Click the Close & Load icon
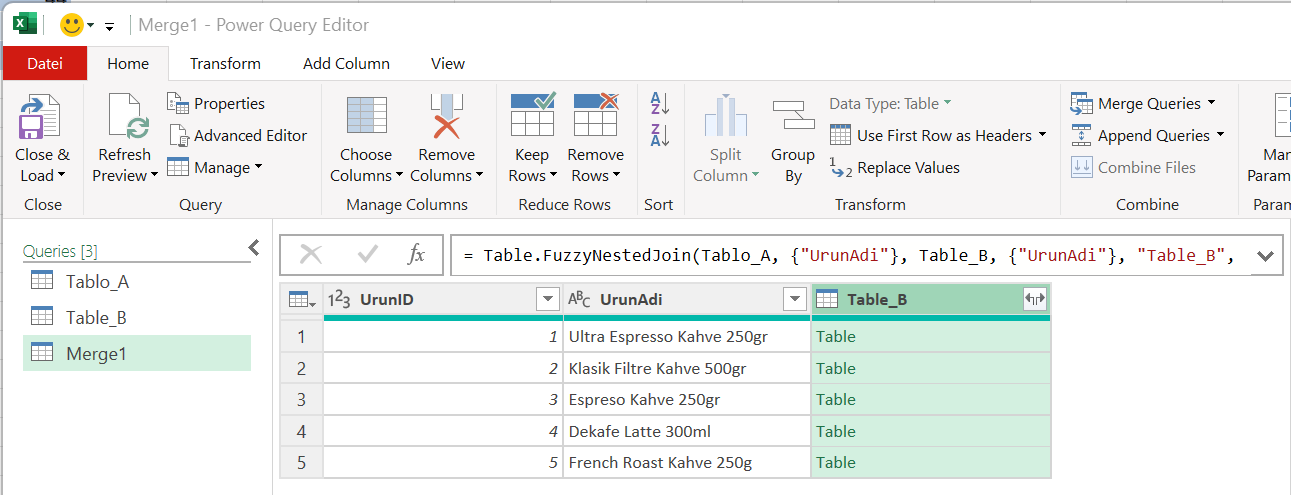Viewport: 1291px width, 495px height. [40, 118]
